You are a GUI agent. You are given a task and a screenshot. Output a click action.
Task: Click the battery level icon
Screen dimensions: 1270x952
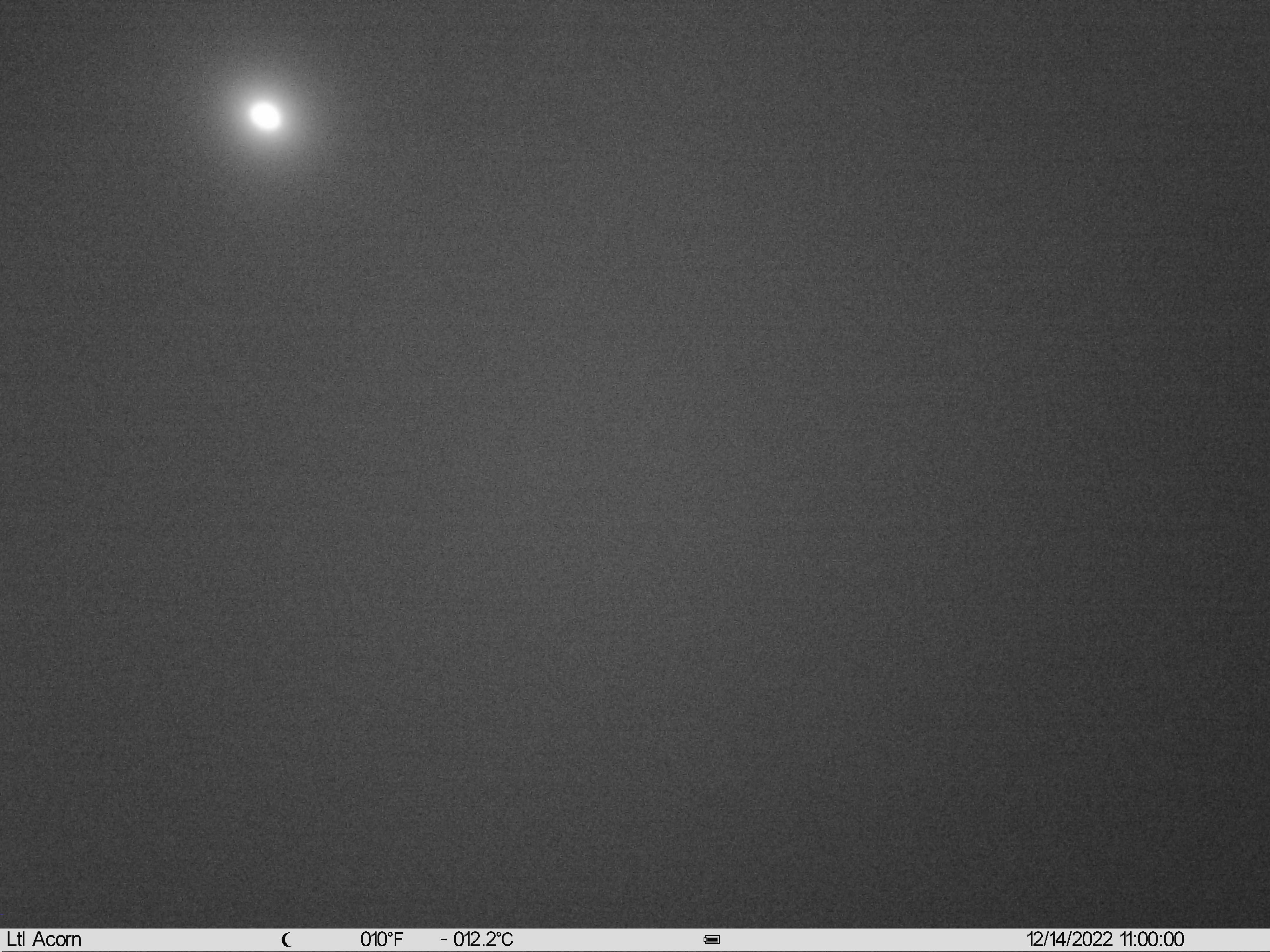[712, 940]
